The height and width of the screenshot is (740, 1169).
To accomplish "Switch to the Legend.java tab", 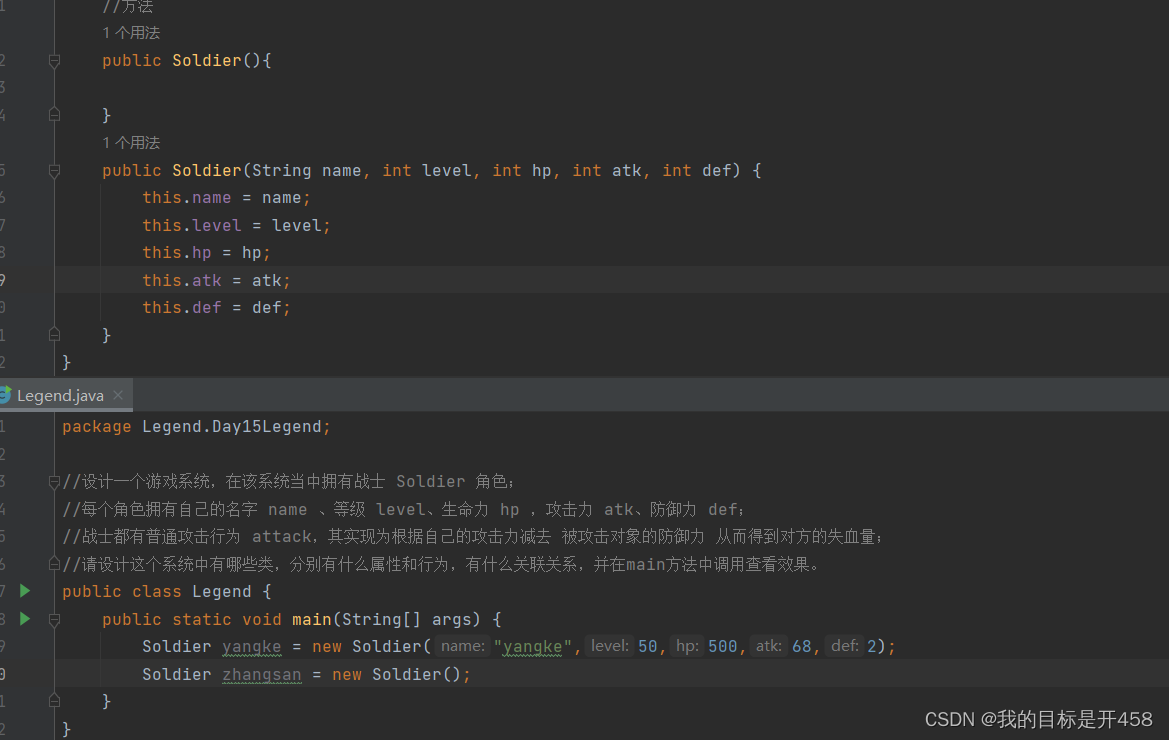I will click(60, 395).
